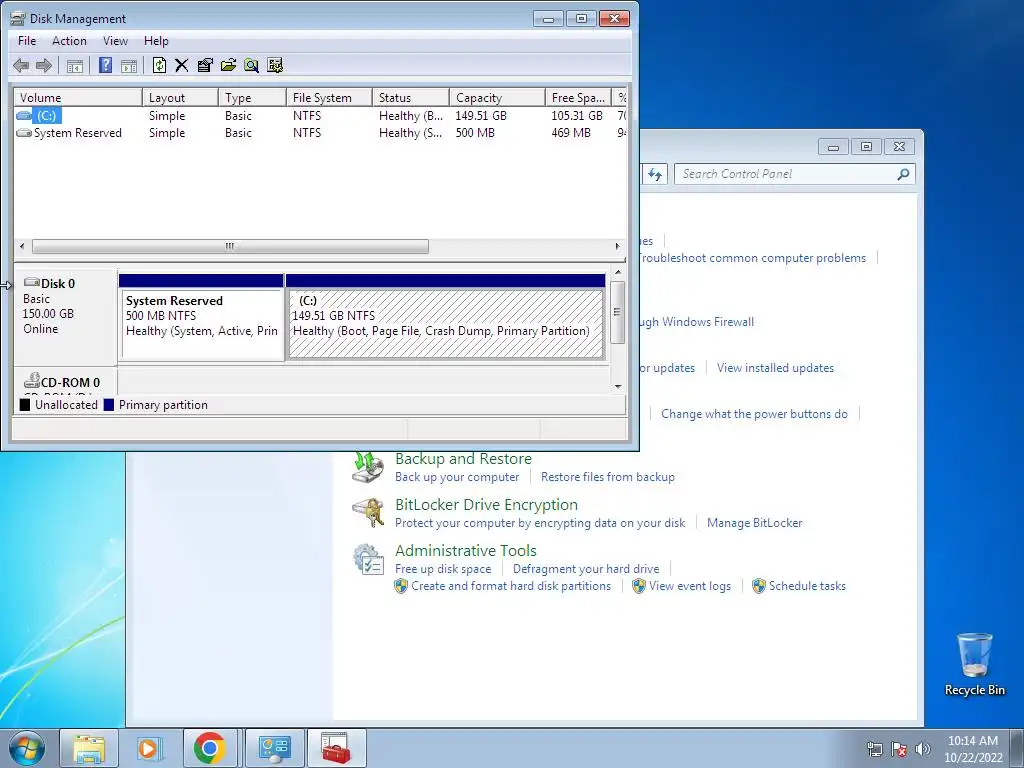Open the Start menu orb
This screenshot has width=1024, height=768.
click(27, 748)
